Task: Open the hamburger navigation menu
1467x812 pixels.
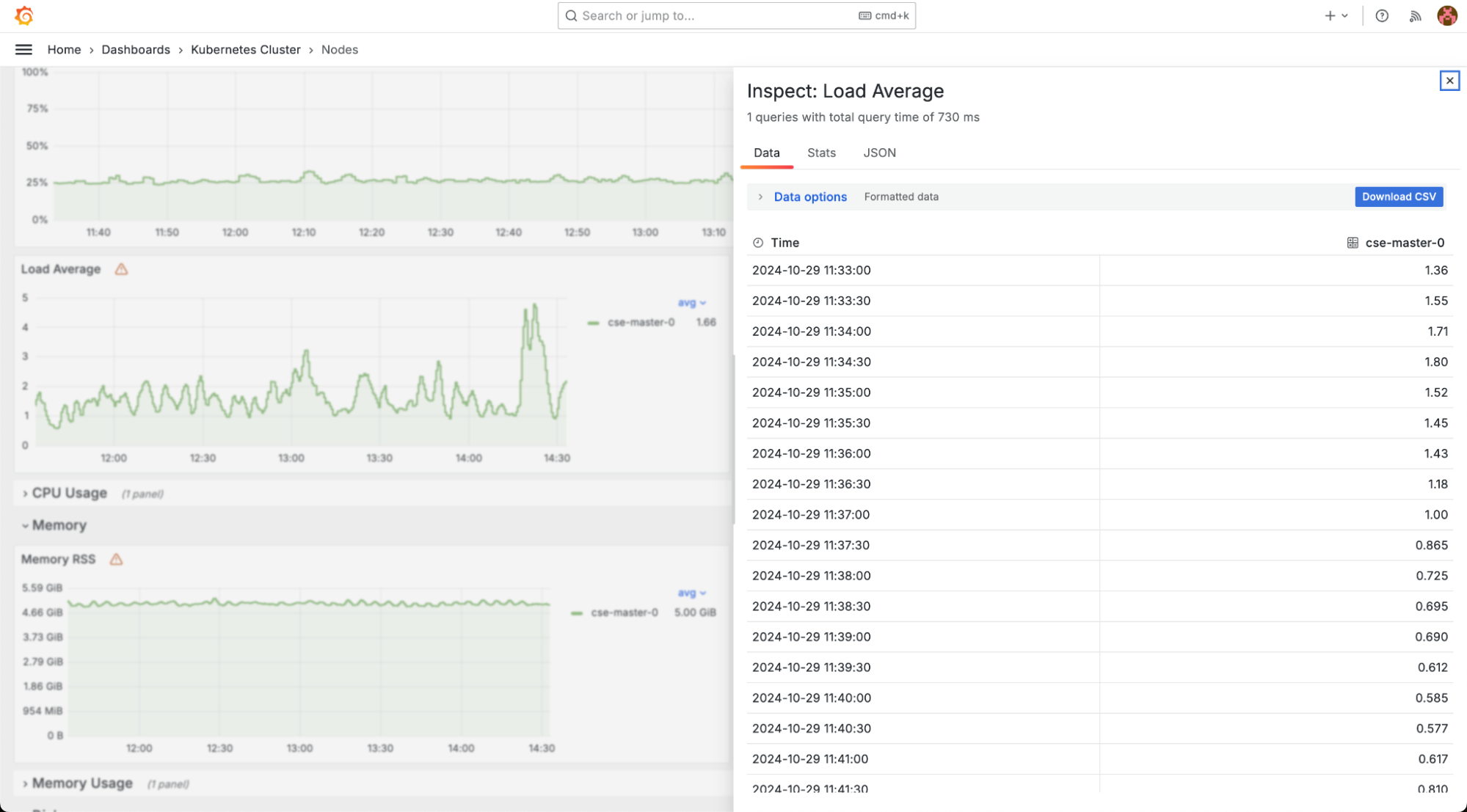Action: [23, 49]
